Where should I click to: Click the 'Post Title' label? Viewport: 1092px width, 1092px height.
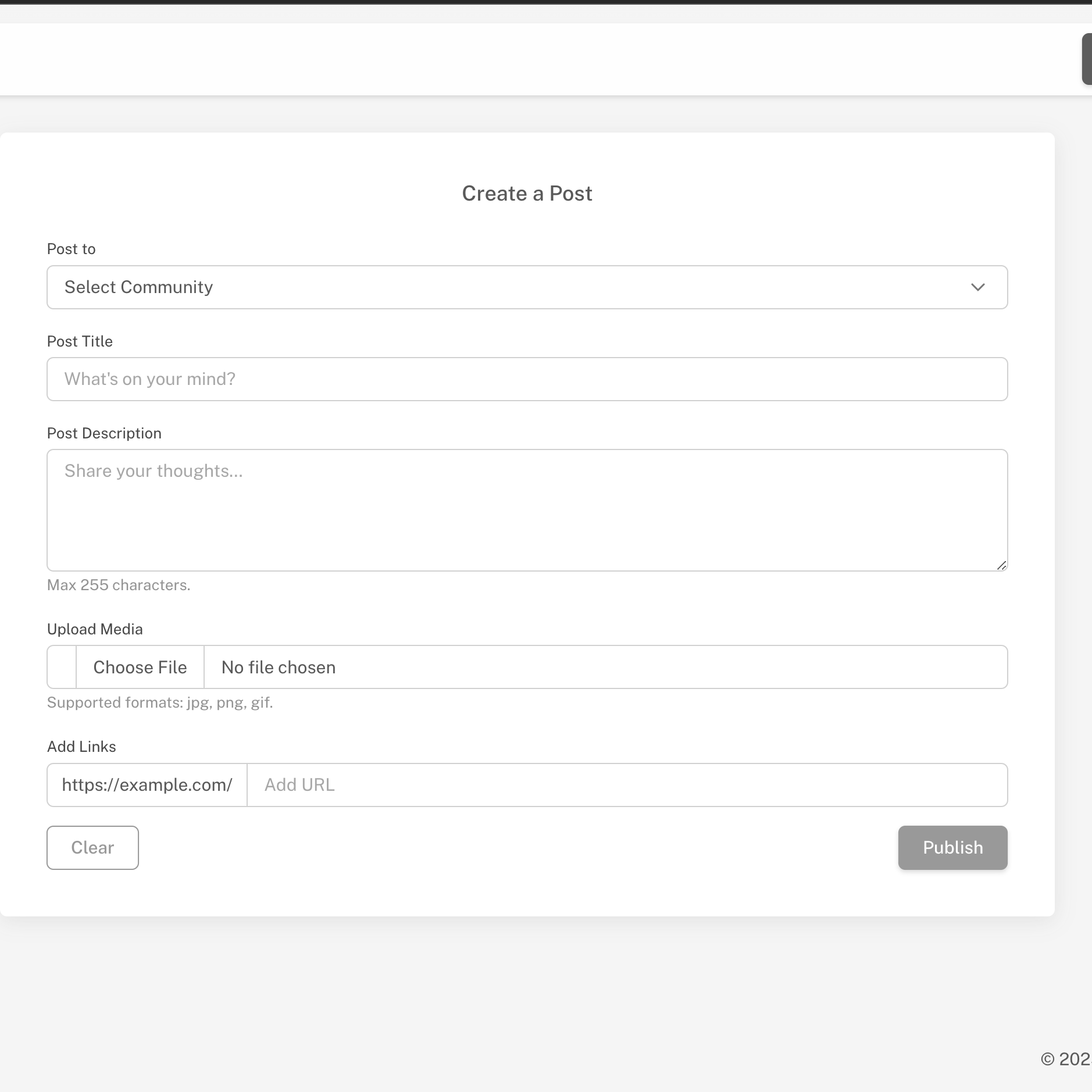[x=80, y=341]
